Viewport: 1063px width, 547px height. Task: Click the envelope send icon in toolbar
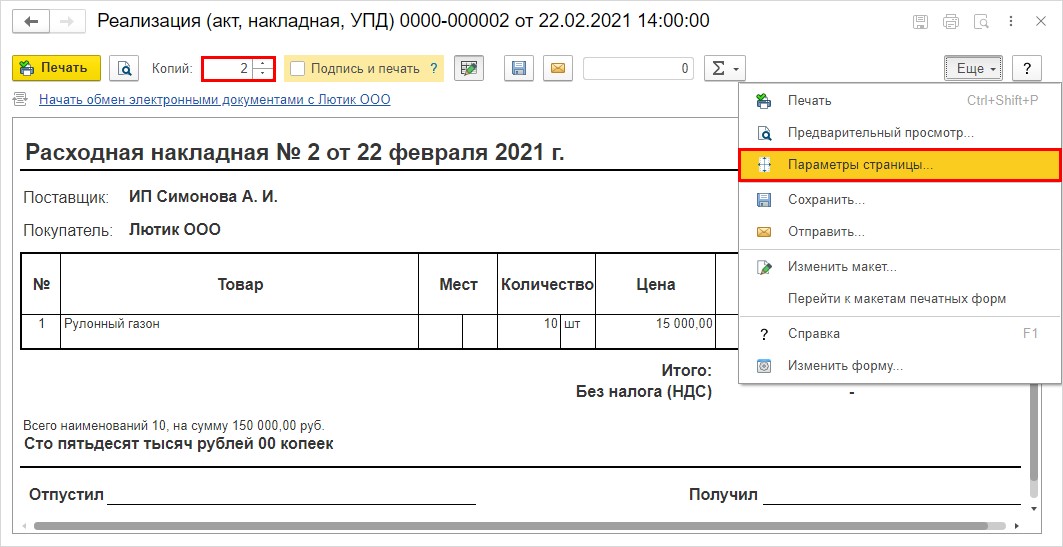(x=557, y=68)
